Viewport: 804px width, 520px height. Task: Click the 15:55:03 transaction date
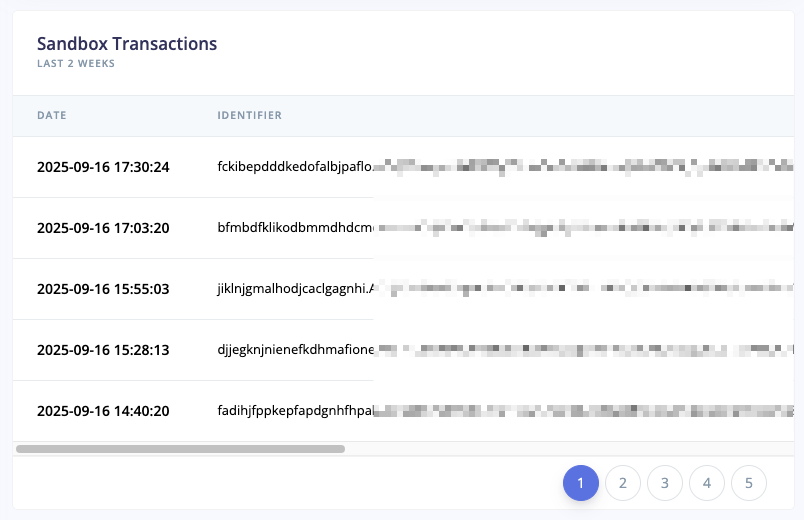(103, 289)
